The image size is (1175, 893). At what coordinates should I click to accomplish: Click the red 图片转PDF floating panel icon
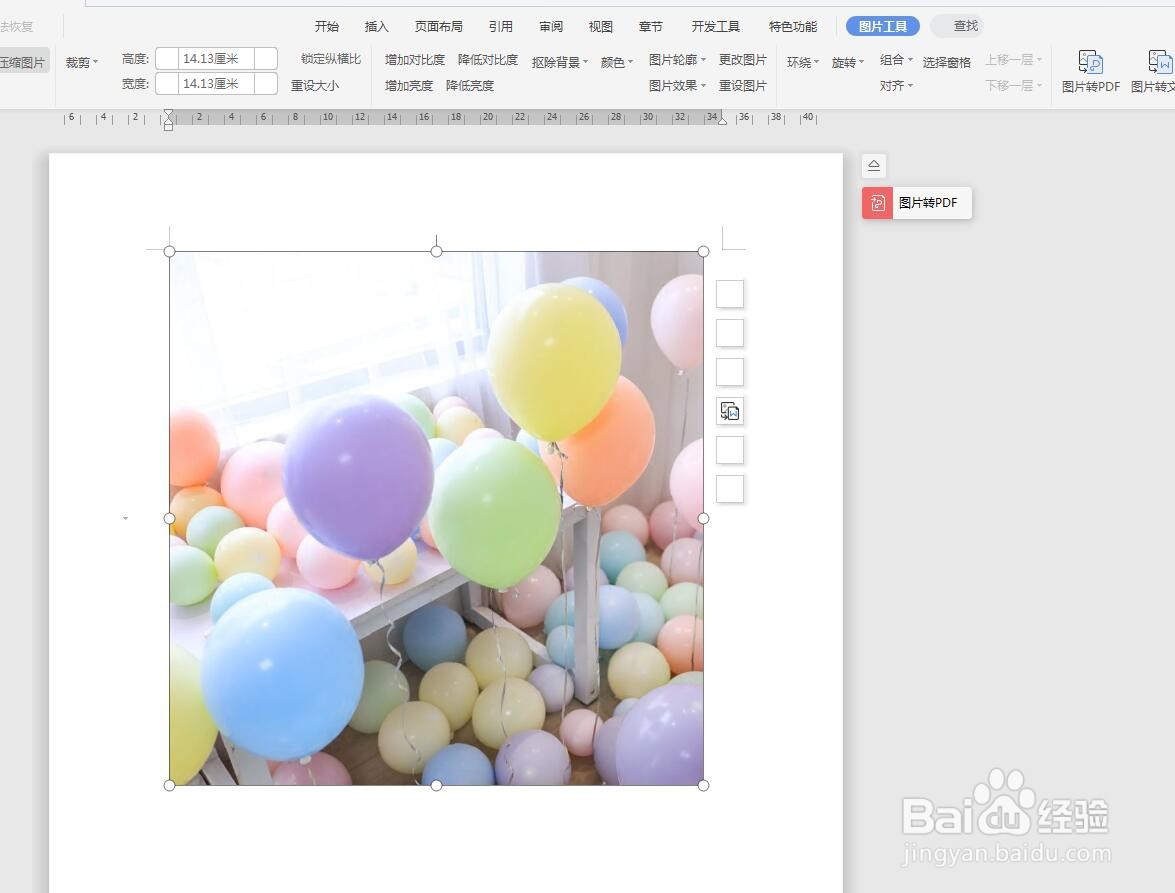point(878,203)
